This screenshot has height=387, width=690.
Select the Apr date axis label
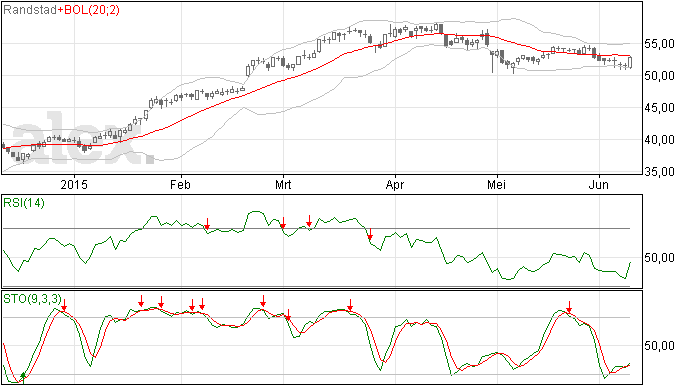pyautogui.click(x=395, y=184)
